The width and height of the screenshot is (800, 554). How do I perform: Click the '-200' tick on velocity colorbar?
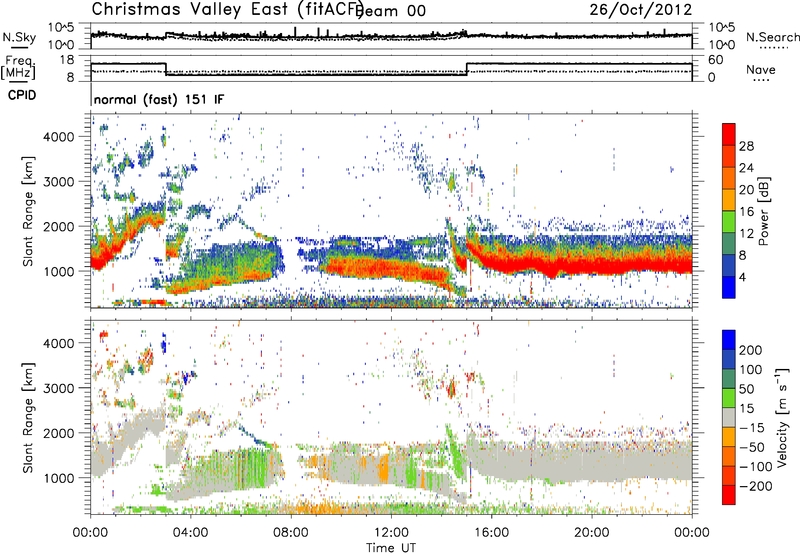tap(754, 486)
